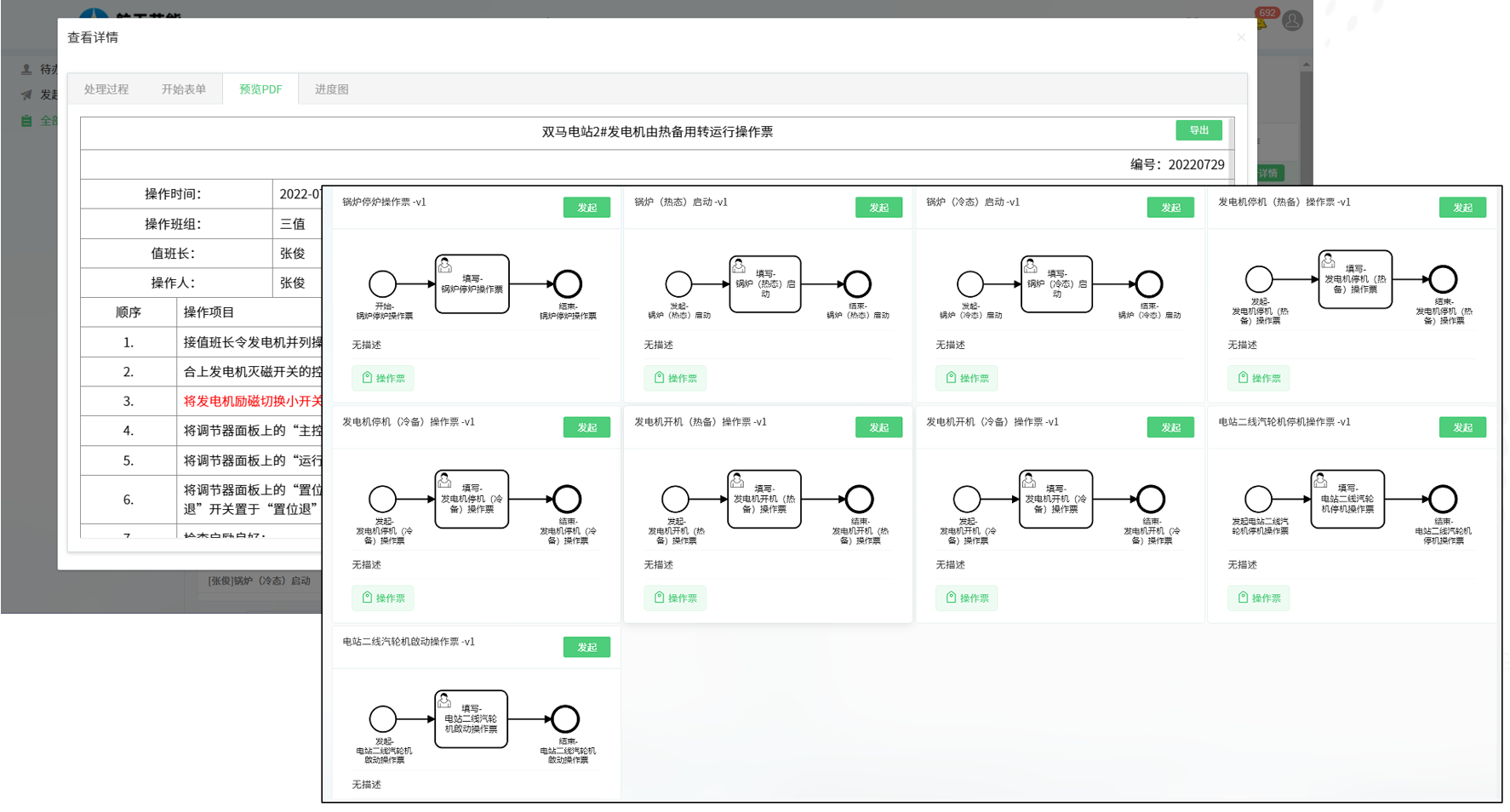Click 操作票 tag under 锅炉（热态）启动 card
This screenshot has width=1510, height=812.
pos(675,378)
